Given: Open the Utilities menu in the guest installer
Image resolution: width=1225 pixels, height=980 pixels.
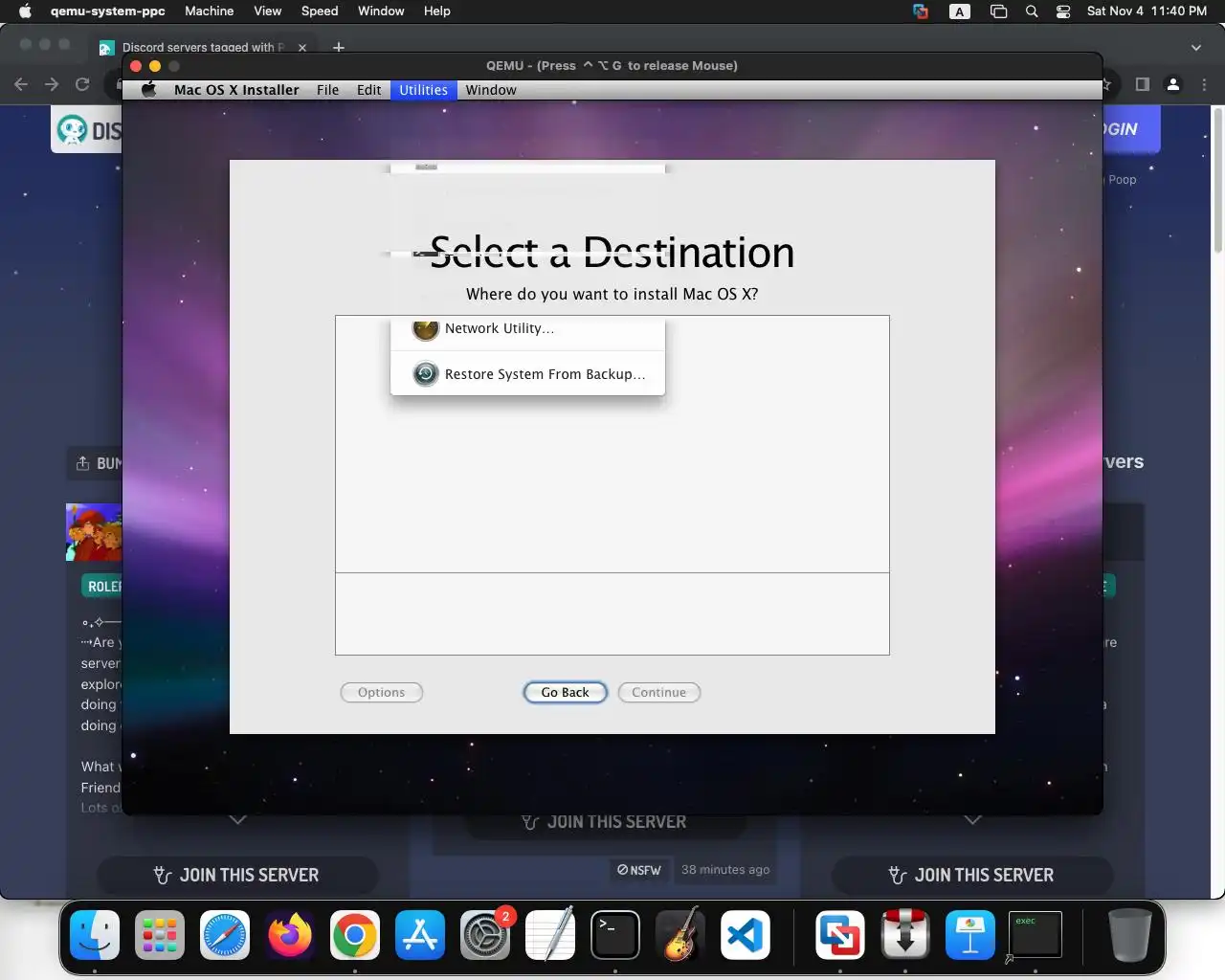Looking at the screenshot, I should tap(423, 90).
